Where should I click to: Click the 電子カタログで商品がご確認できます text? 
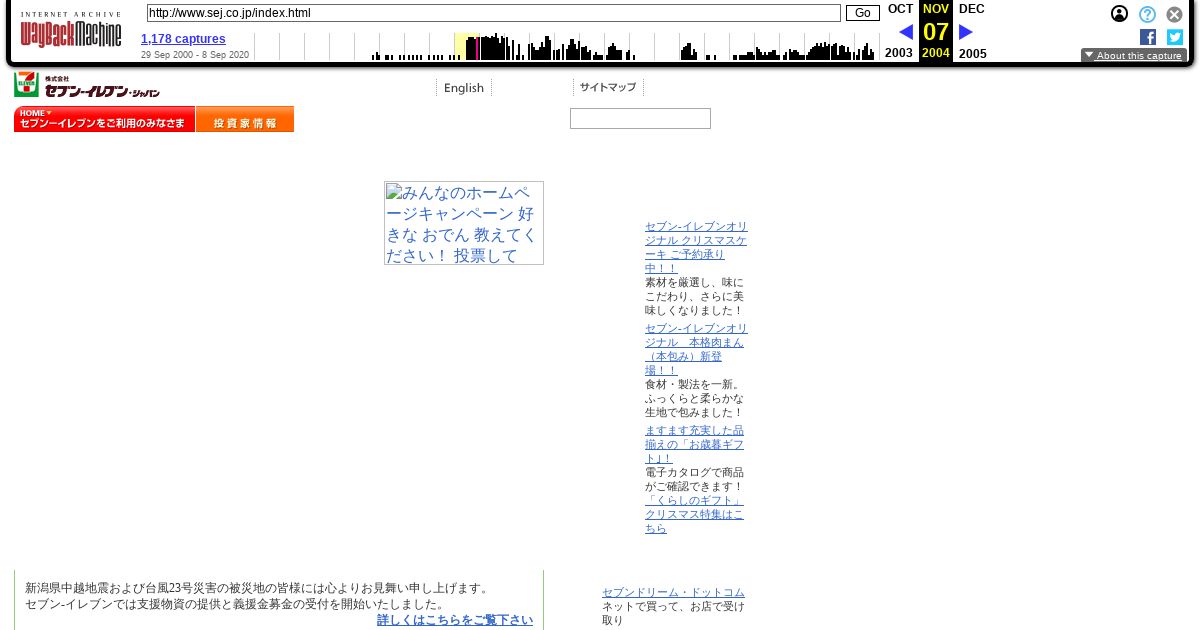pyautogui.click(x=695, y=479)
